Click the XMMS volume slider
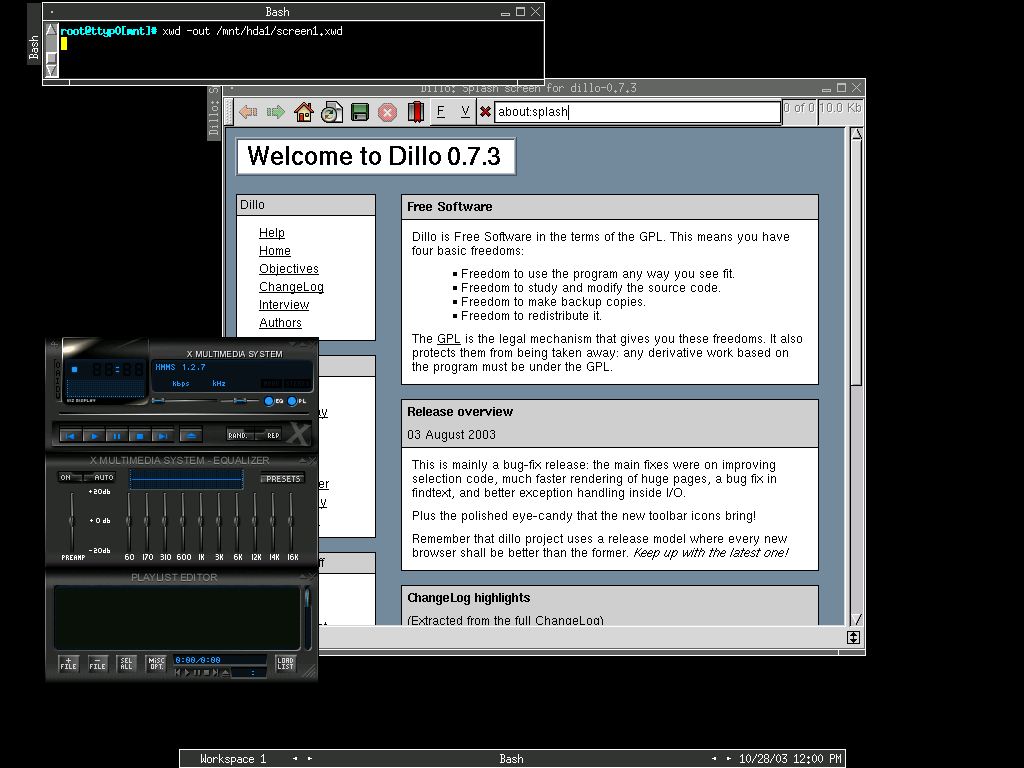Viewport: 1024px width, 768px height. [x=184, y=400]
